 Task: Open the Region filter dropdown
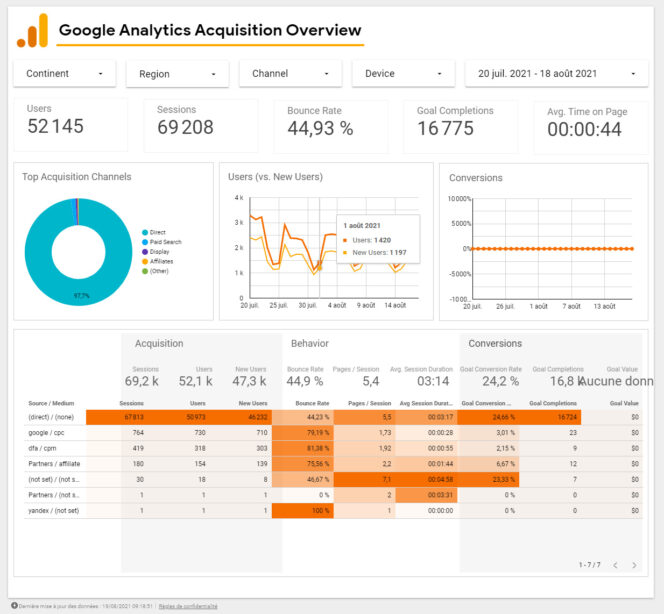pyautogui.click(x=178, y=74)
